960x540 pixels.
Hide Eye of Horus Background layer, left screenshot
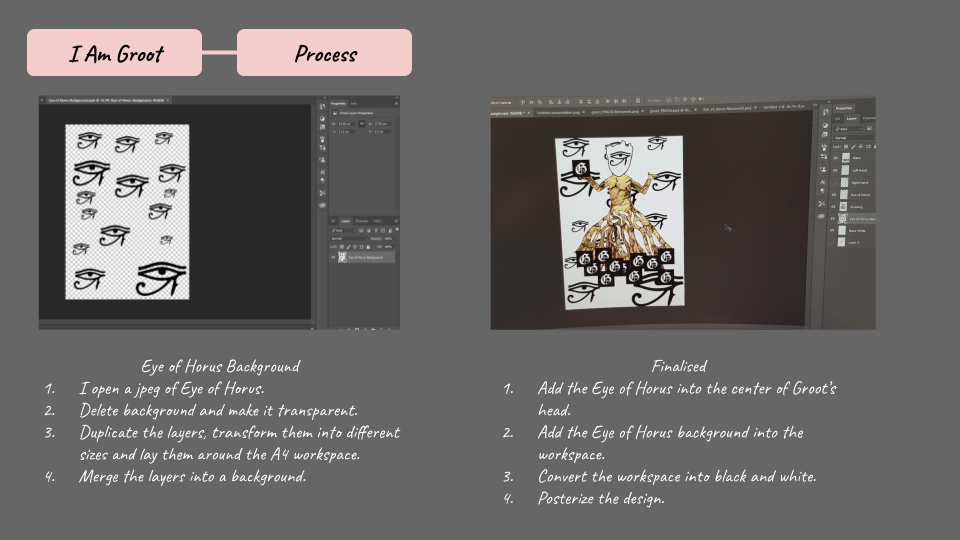pos(333,257)
